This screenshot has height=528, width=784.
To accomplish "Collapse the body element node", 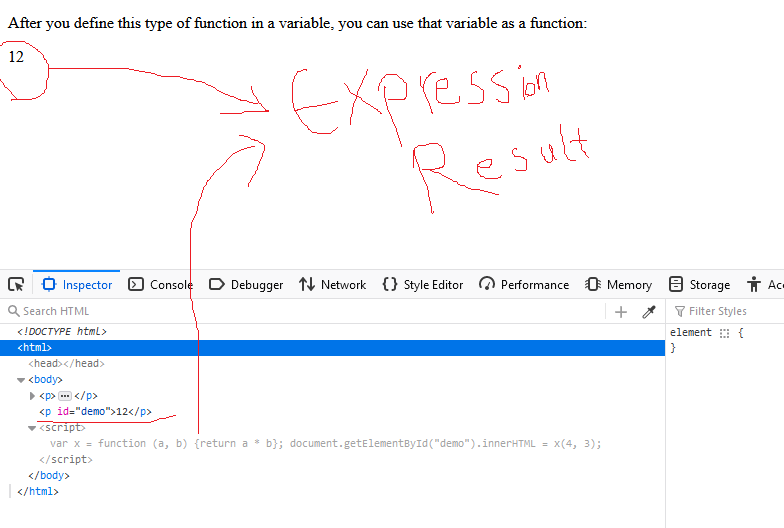I will coord(21,380).
